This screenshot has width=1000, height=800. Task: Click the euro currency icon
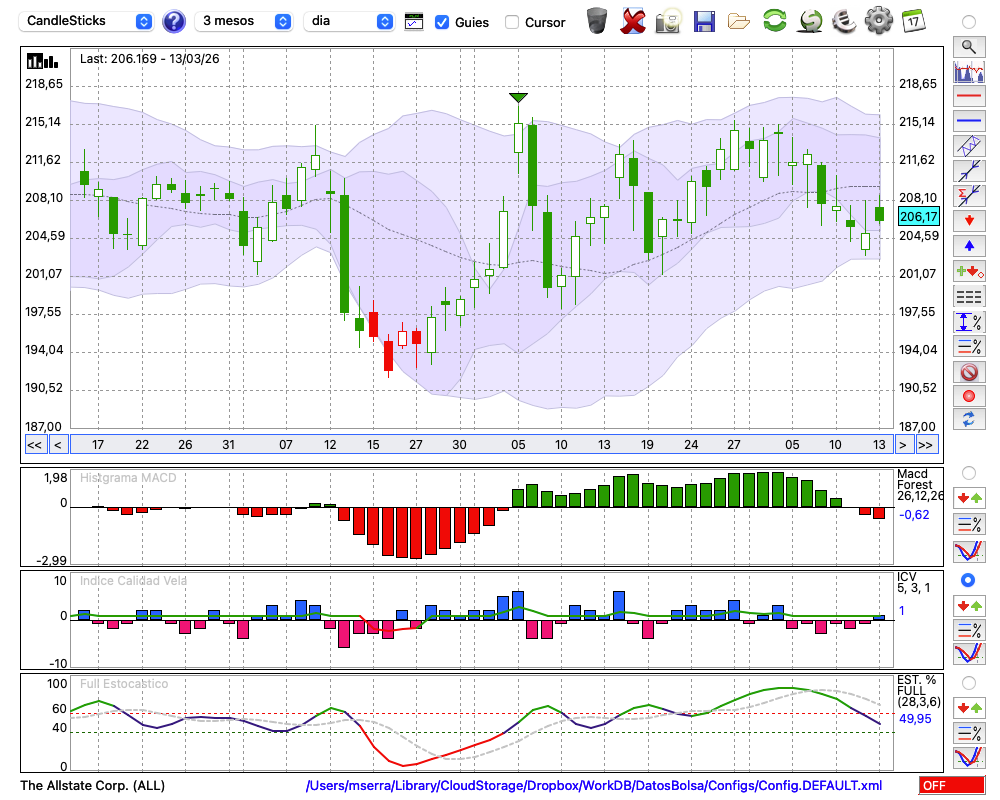pyautogui.click(x=844, y=21)
